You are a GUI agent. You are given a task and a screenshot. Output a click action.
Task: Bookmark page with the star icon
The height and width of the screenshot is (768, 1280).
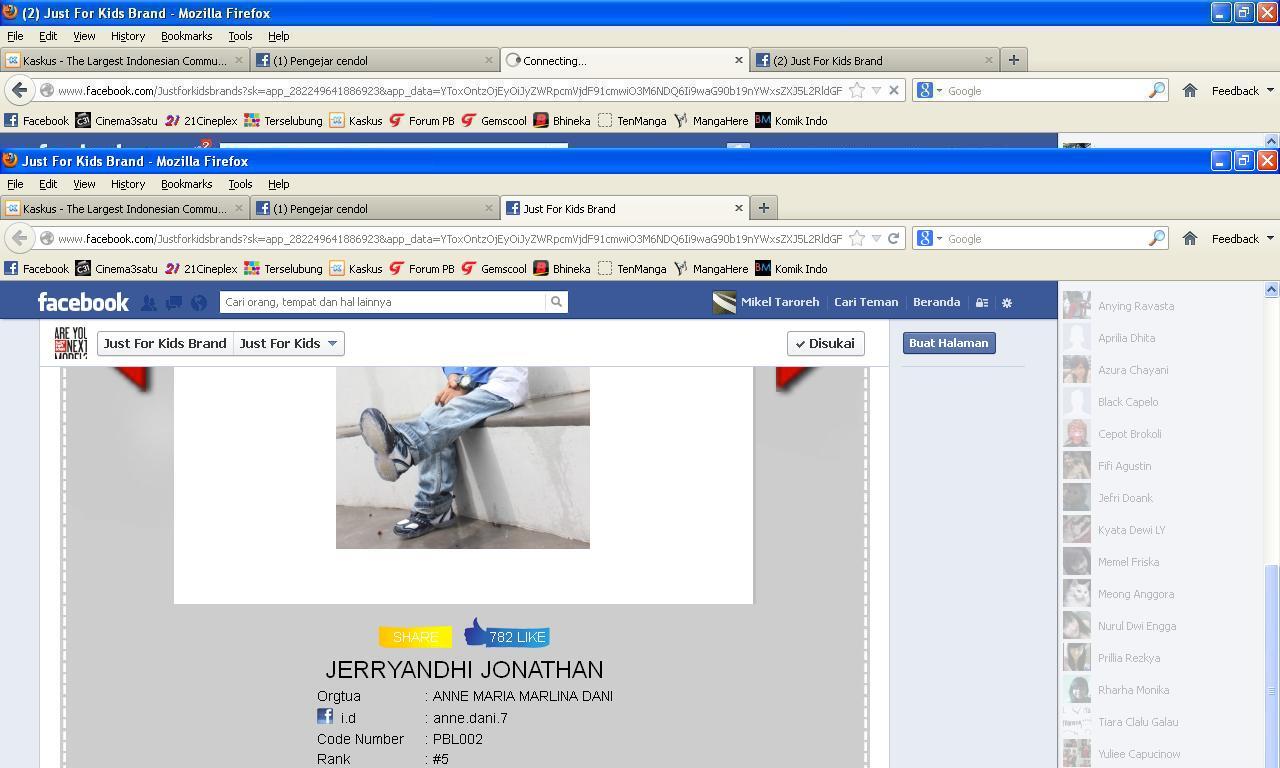click(857, 239)
